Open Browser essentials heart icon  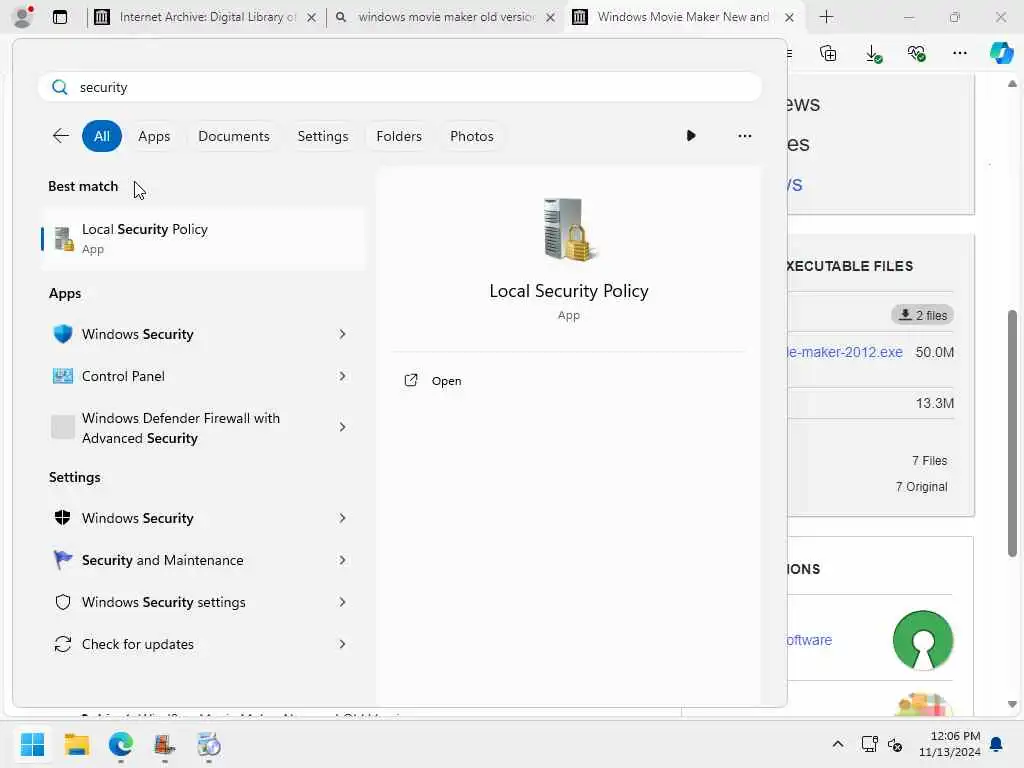tap(916, 53)
